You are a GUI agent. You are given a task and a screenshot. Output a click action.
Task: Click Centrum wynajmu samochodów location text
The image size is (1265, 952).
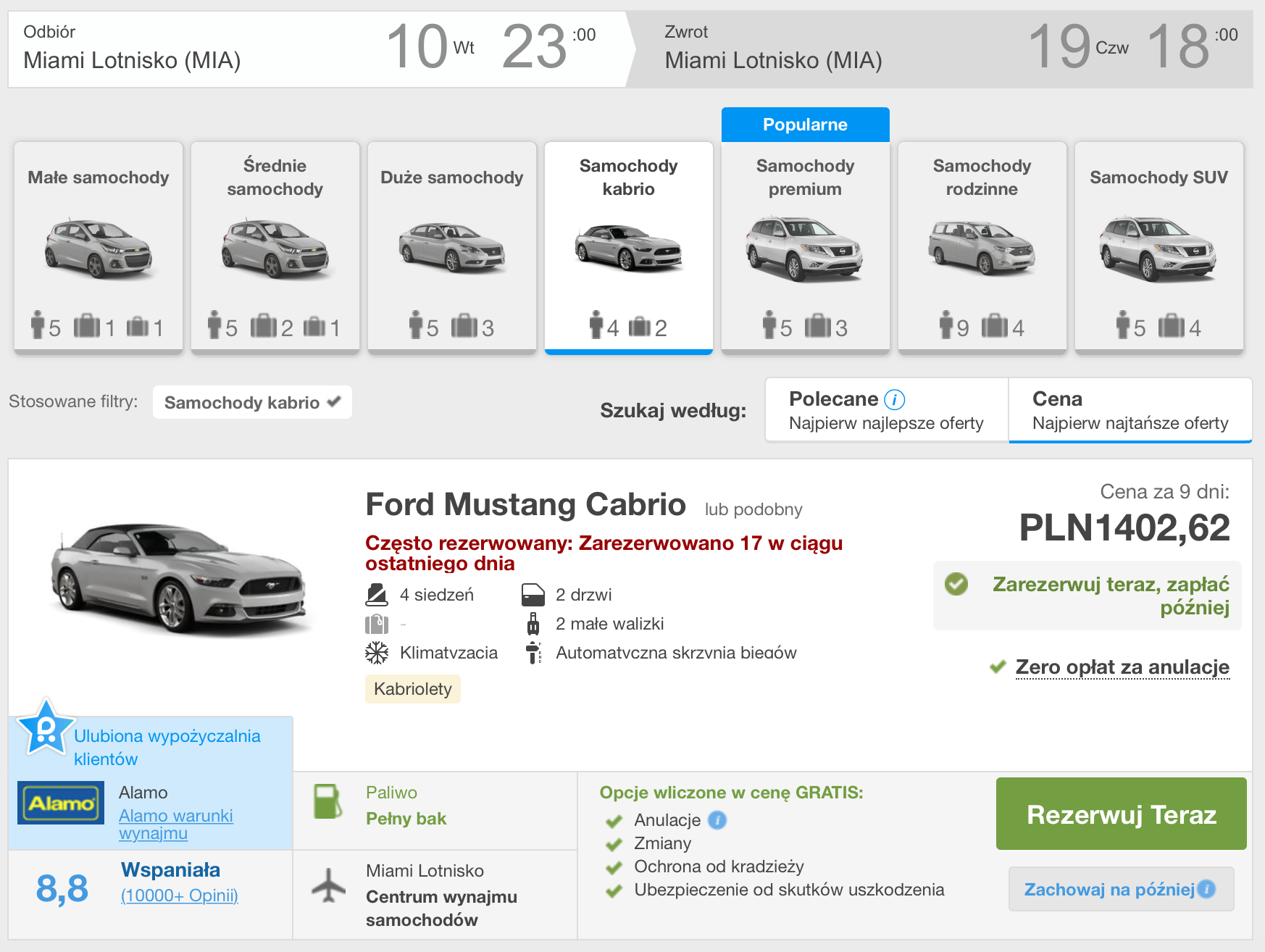(x=441, y=909)
